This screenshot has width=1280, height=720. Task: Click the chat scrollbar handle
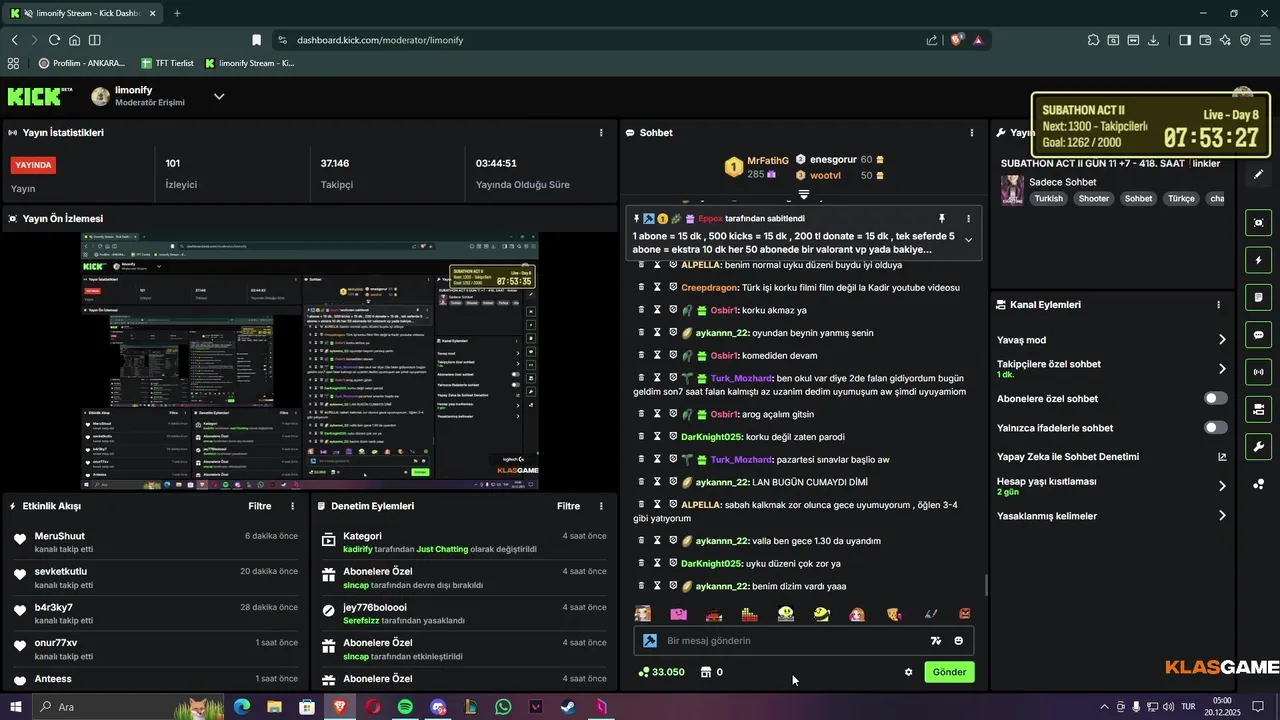pos(986,585)
